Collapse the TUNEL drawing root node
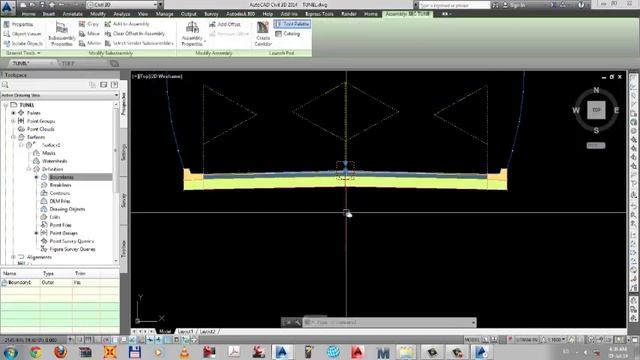 [x=6, y=105]
